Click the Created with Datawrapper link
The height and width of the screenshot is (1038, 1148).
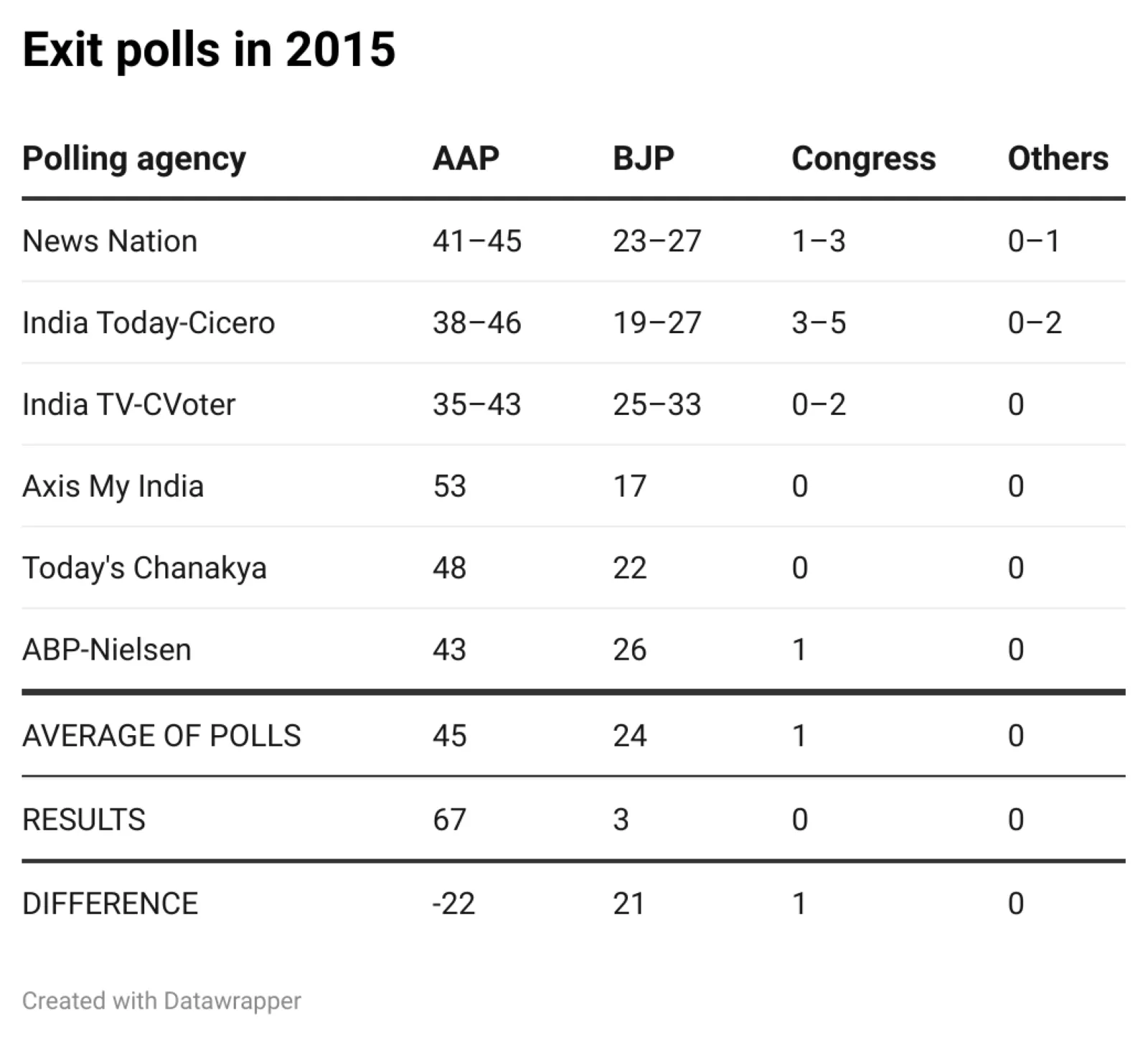[x=161, y=1001]
